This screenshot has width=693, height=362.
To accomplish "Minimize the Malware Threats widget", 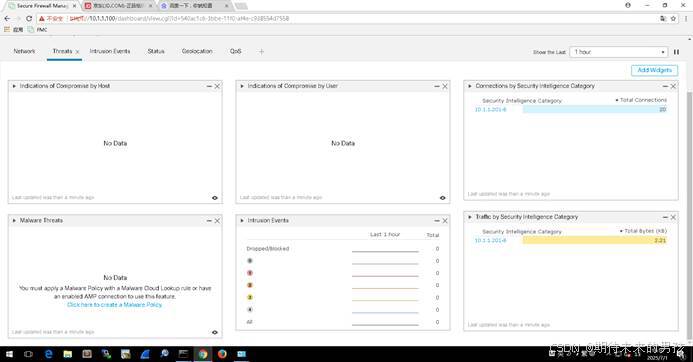I will 209,221.
